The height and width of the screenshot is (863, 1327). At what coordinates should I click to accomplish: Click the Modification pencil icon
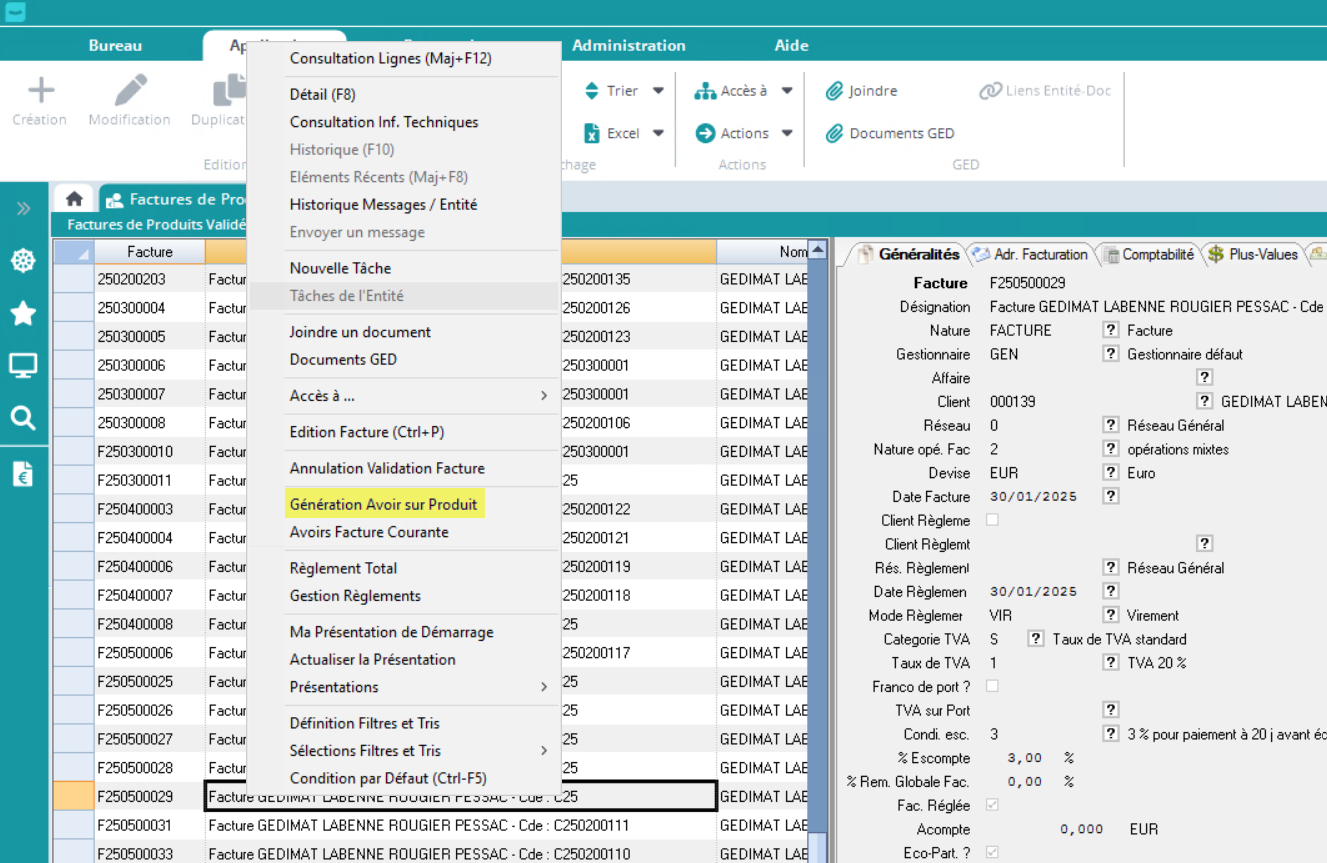pos(130,91)
